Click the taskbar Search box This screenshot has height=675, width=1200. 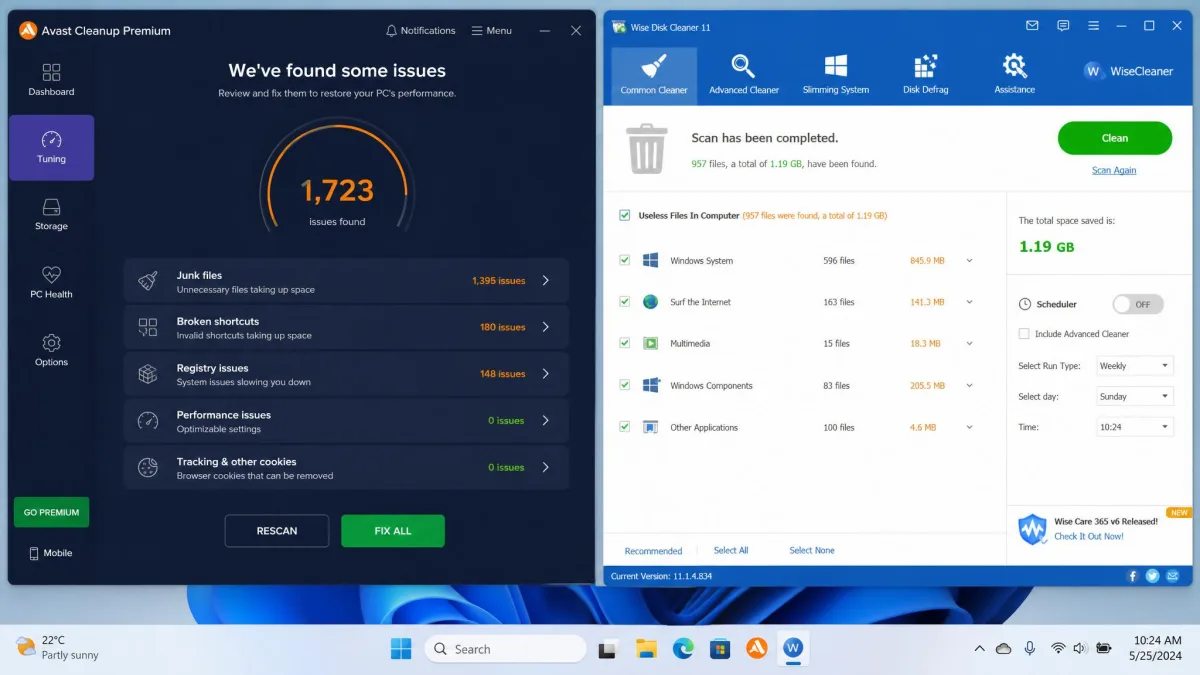point(506,649)
